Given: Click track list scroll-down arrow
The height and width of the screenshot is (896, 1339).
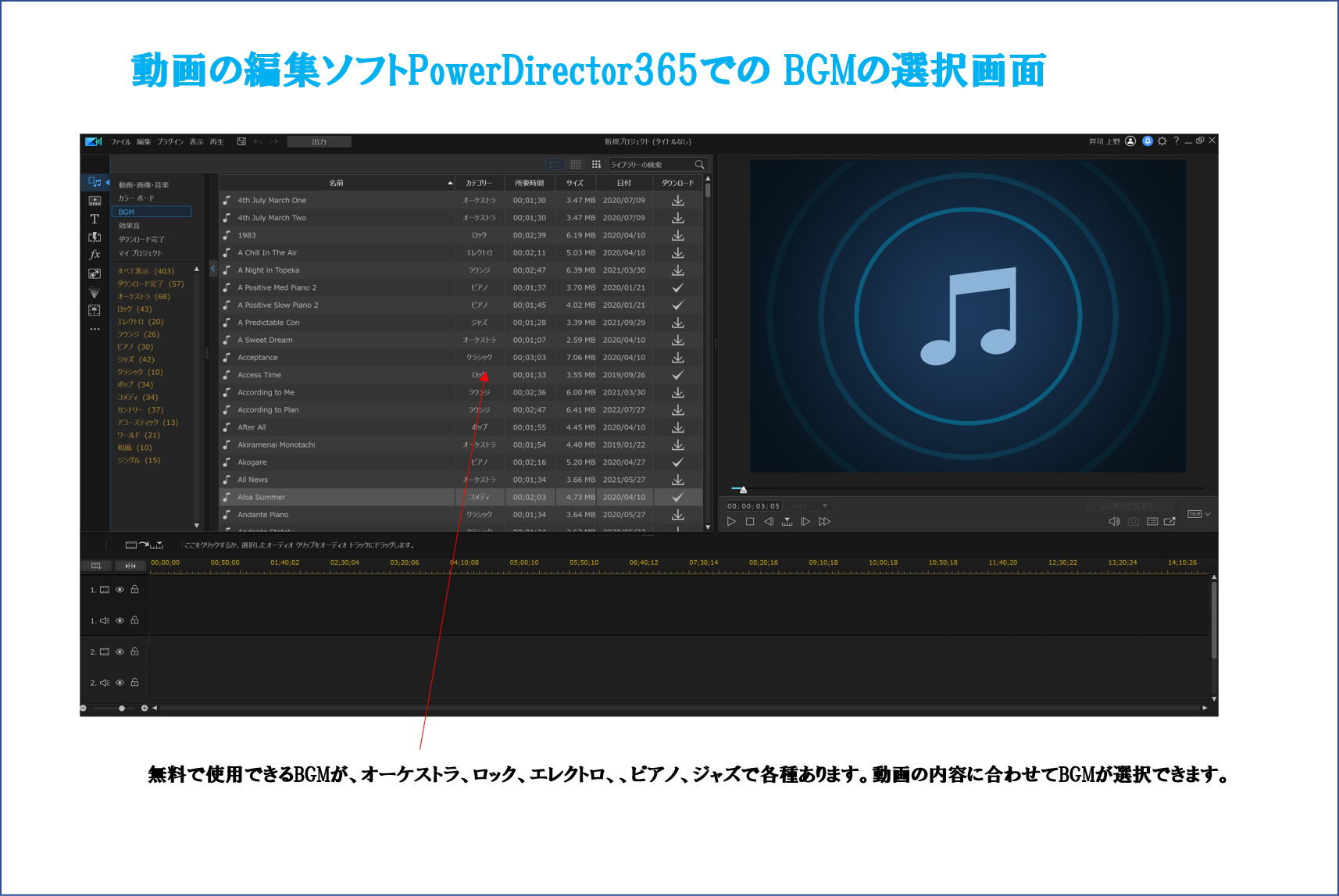Looking at the screenshot, I should point(708,527).
